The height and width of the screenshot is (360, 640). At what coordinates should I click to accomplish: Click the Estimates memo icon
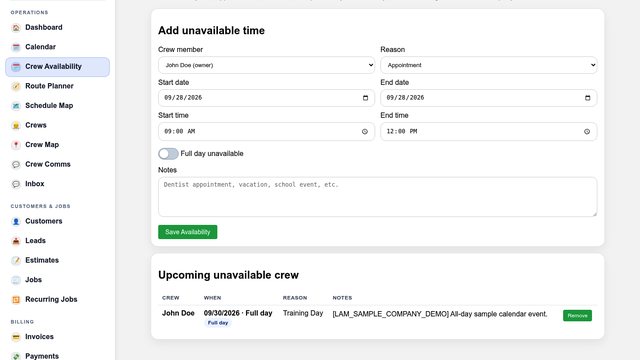click(x=16, y=260)
